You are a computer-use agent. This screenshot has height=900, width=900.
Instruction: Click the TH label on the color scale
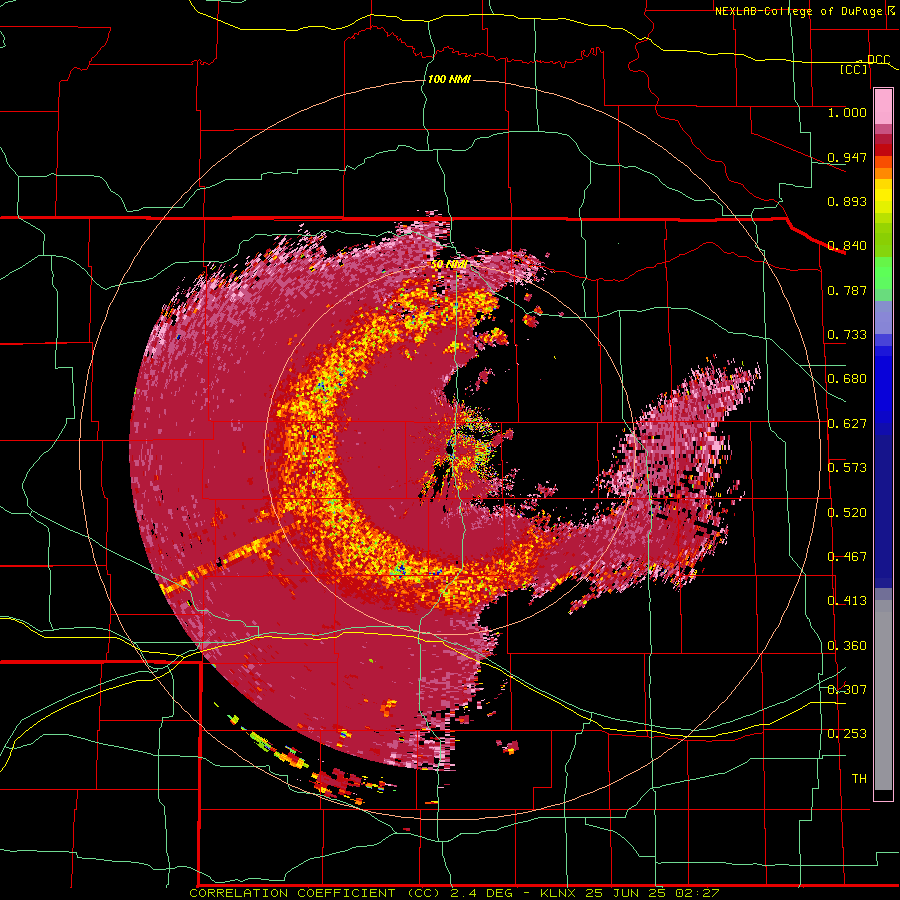859,779
